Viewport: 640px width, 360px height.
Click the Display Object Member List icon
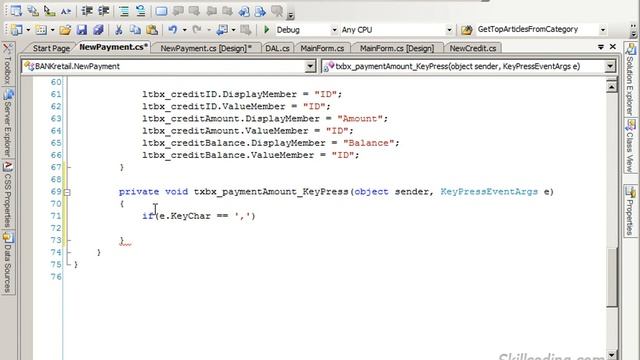(x=16, y=11)
